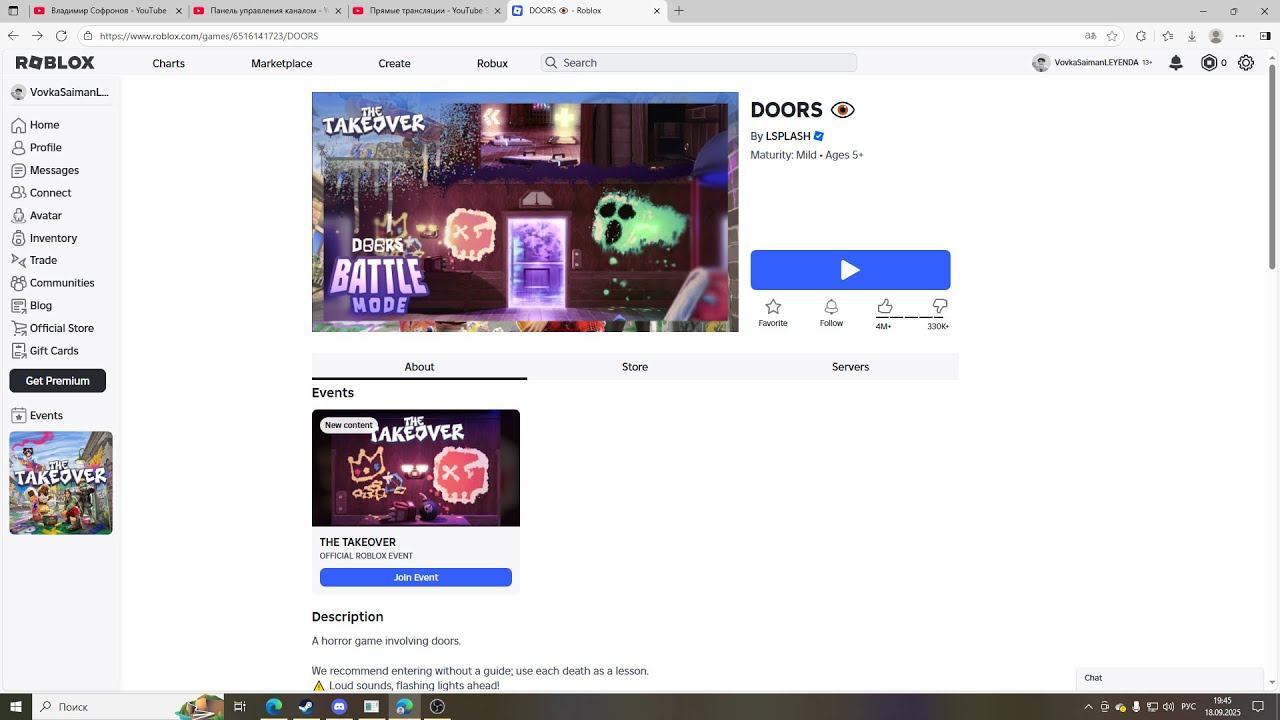
Task: Open Steam from the taskbar
Action: [x=305, y=706]
